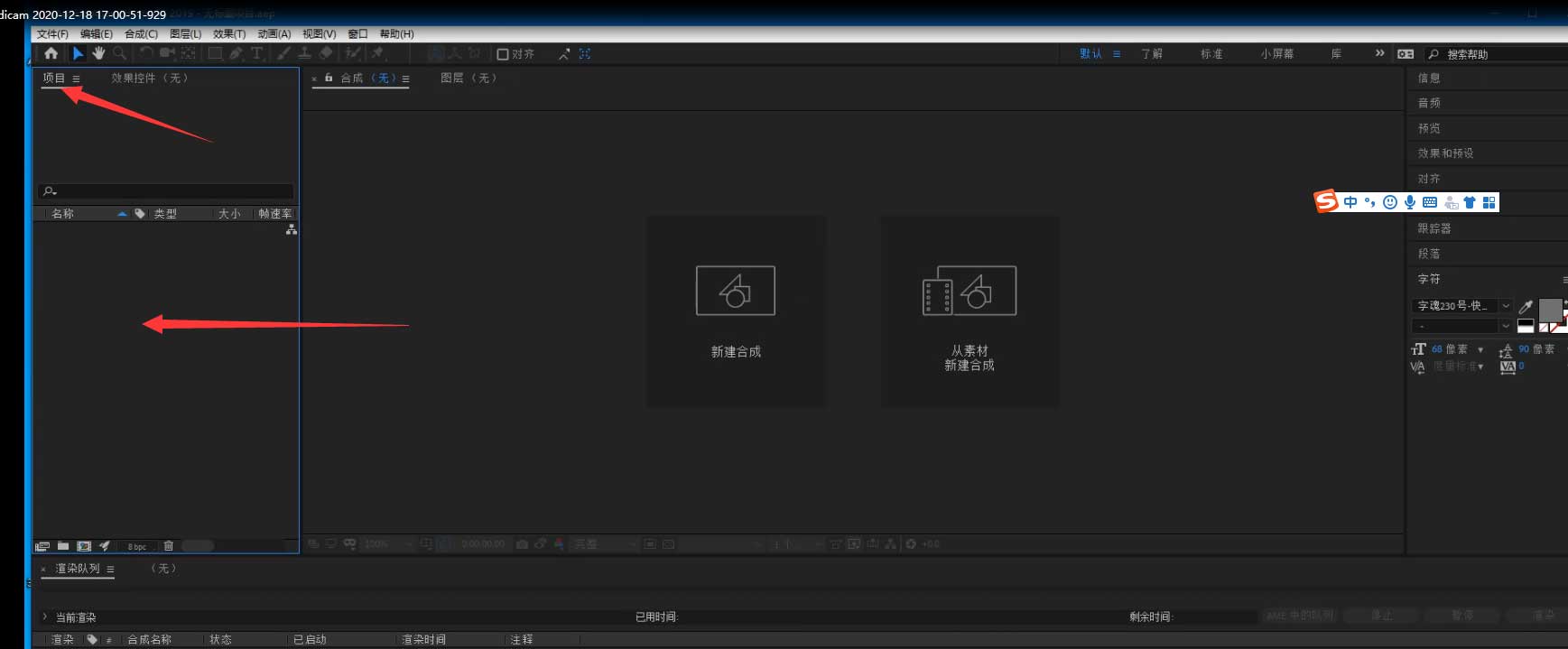Open the 合成 viewer panel menu
1568x649 pixels.
405,79
